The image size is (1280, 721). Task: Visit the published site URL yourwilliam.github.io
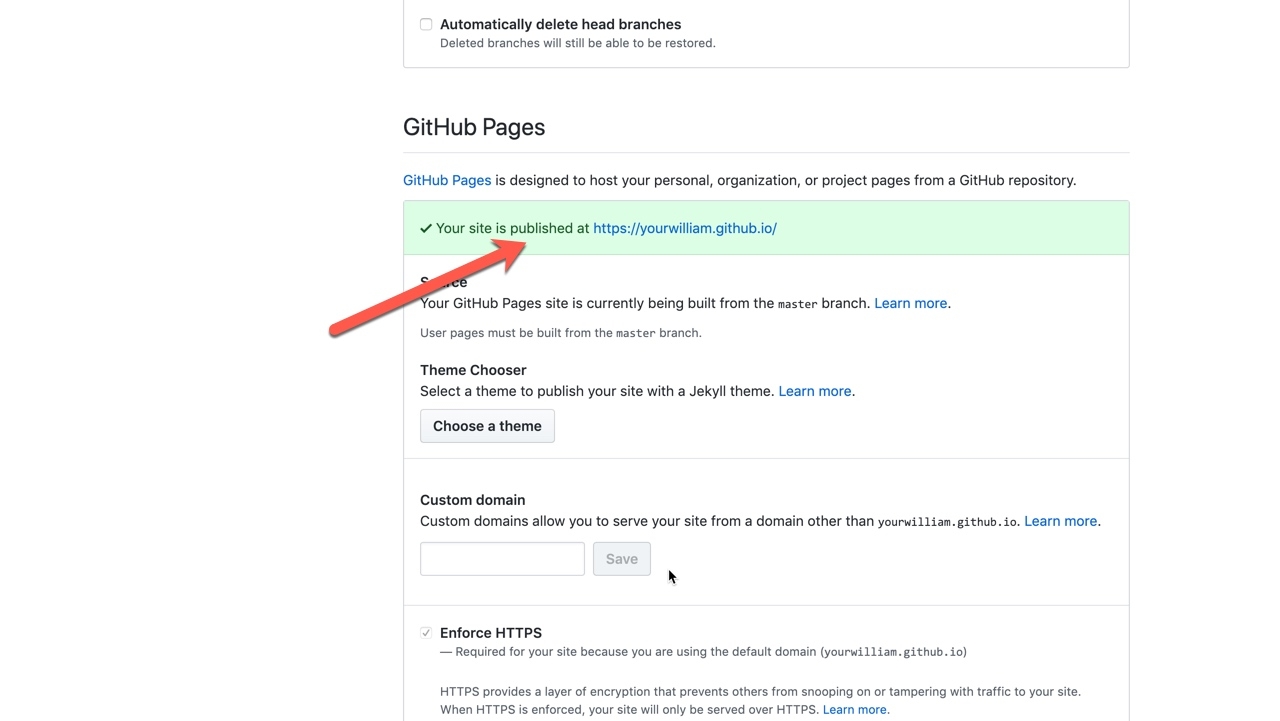point(684,228)
